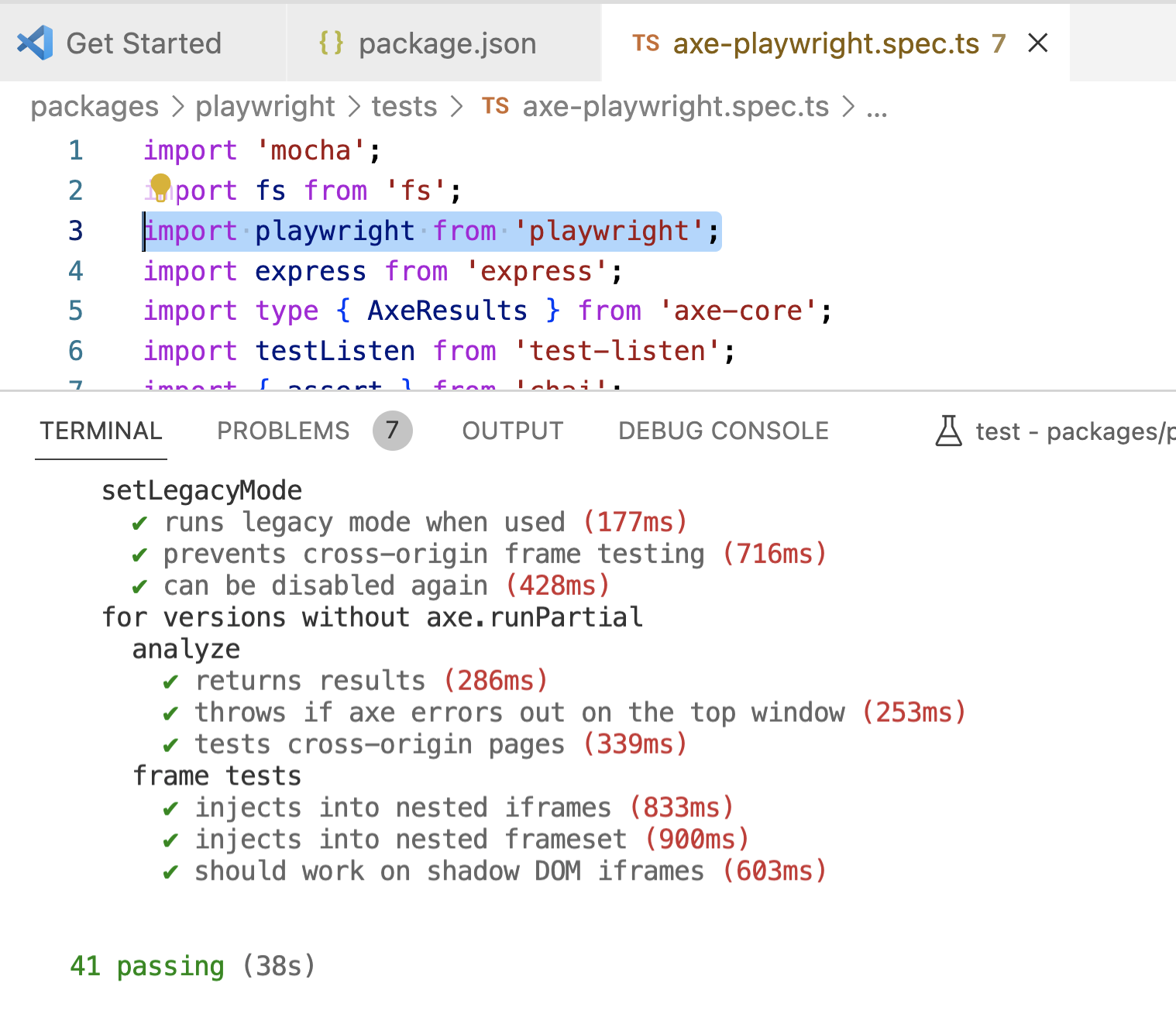Viewport: 1176px width, 1010px height.
Task: Click the beaker test task icon
Action: pos(948,431)
